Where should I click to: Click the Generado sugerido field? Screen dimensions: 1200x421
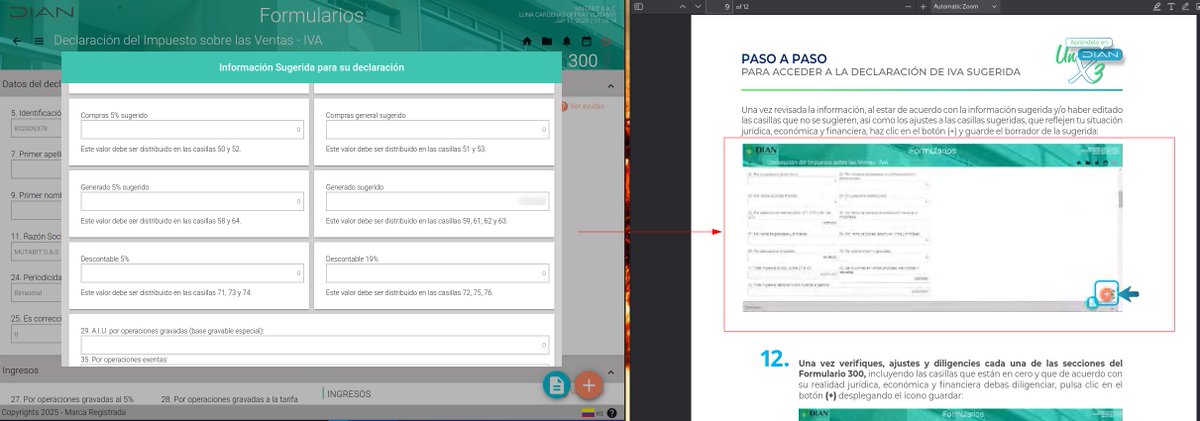(x=437, y=202)
